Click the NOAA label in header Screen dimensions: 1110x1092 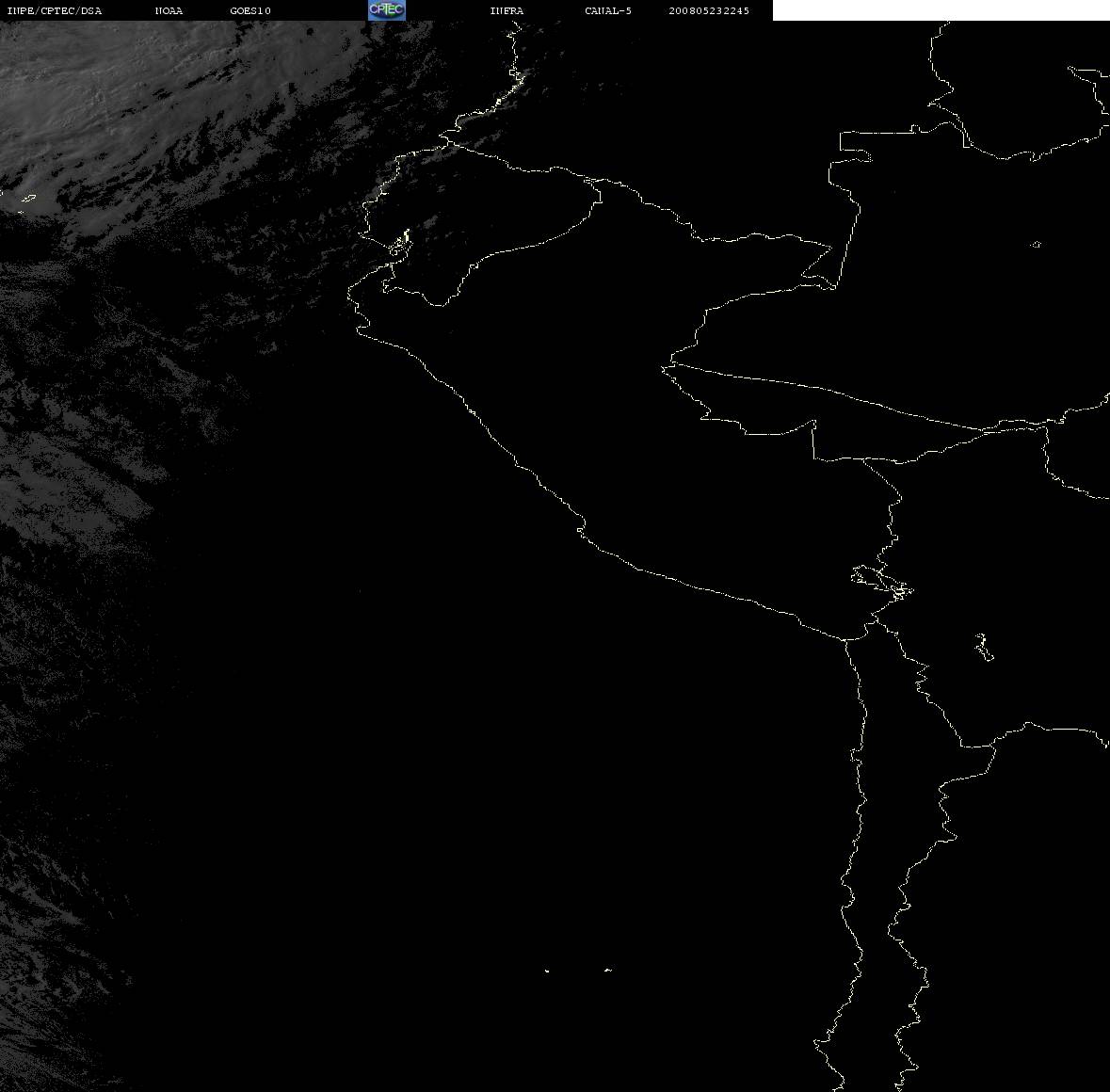pyautogui.click(x=169, y=10)
